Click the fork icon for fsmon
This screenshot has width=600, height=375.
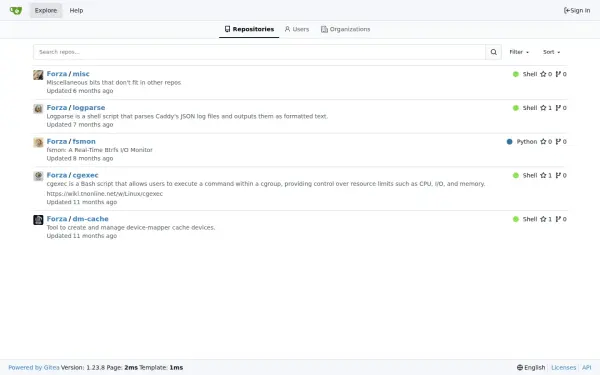pos(558,142)
